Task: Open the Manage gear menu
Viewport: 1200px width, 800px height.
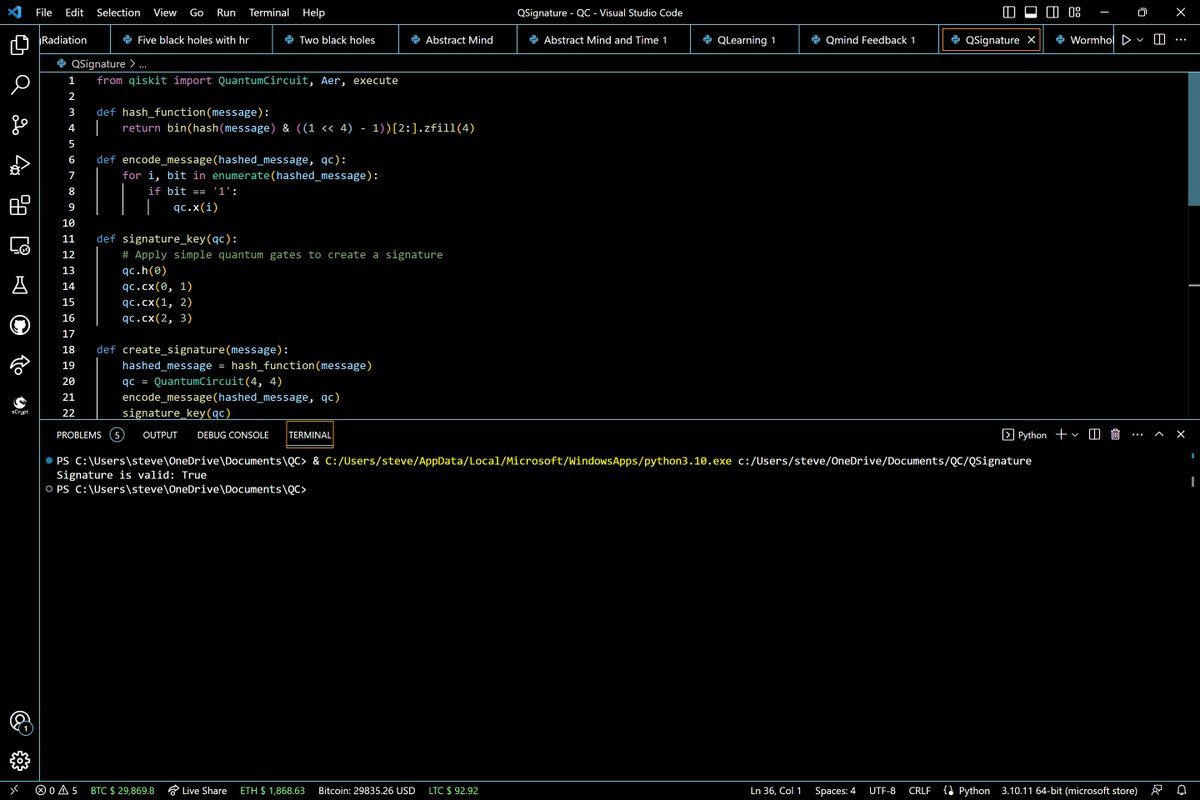Action: tap(19, 759)
